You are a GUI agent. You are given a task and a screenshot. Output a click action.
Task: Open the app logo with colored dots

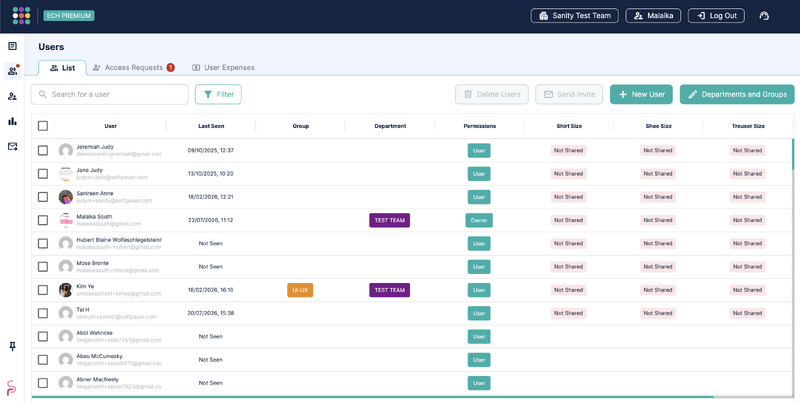click(x=21, y=16)
